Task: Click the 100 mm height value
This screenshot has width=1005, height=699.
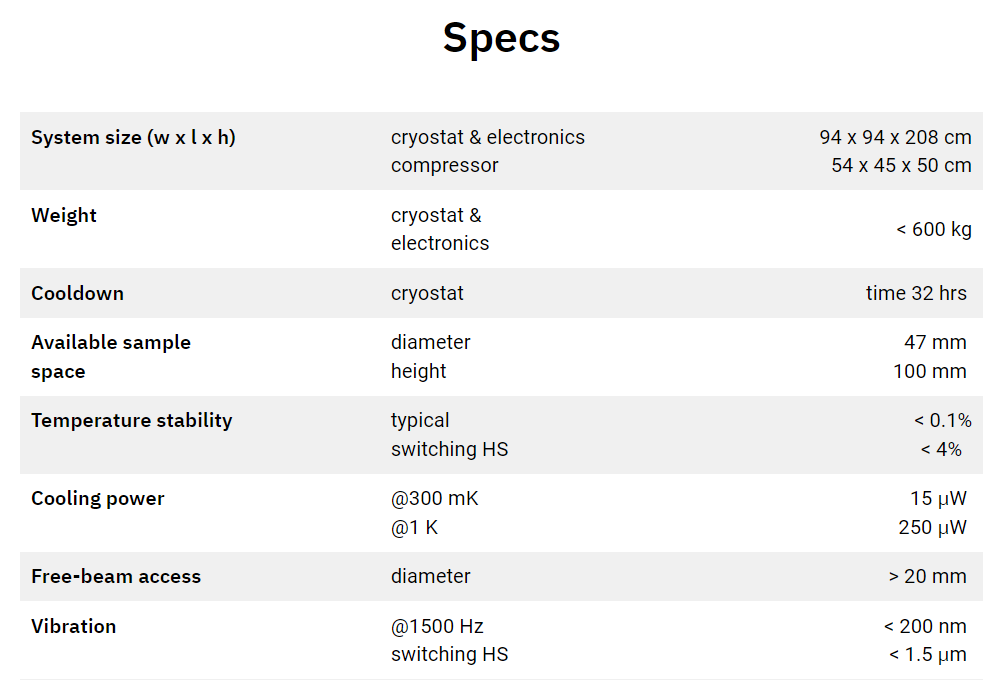Action: pyautogui.click(x=930, y=372)
